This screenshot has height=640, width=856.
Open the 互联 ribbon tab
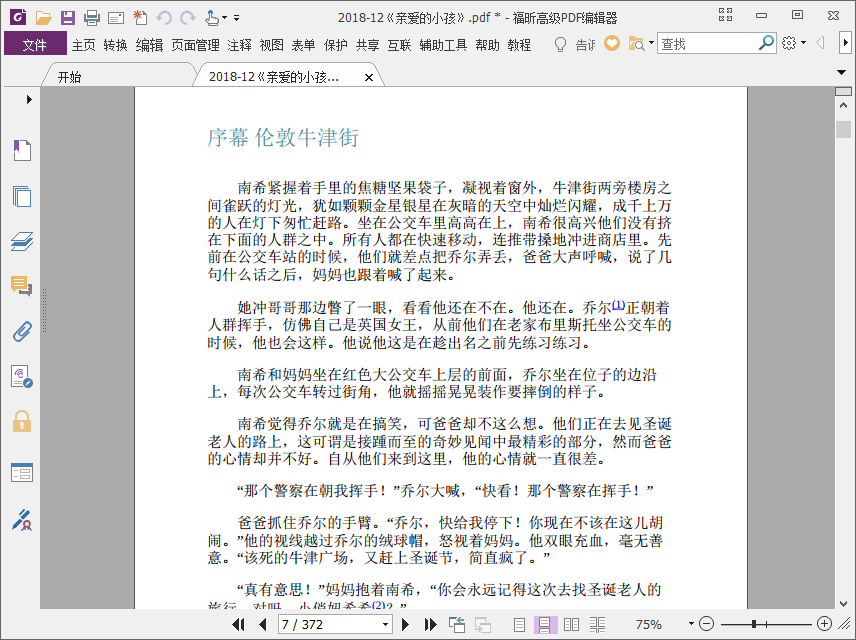click(399, 45)
